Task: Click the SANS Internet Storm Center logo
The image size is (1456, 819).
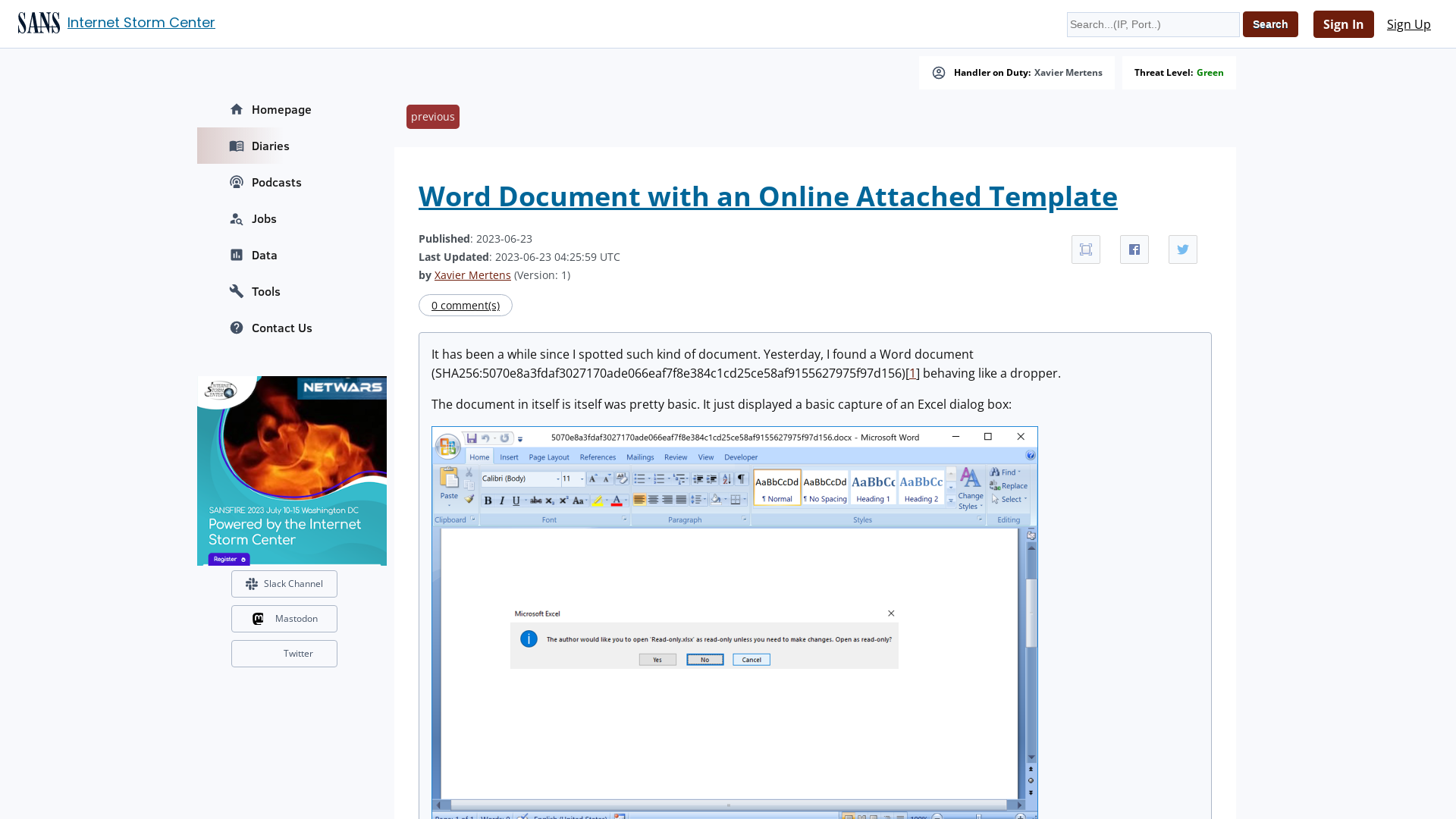Action: 38,22
